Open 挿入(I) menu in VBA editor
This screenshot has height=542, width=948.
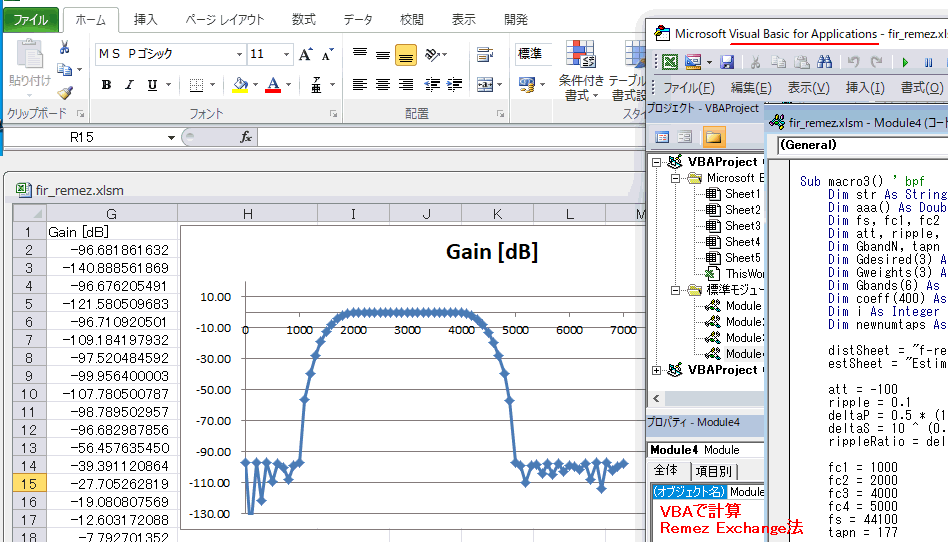coord(865,88)
